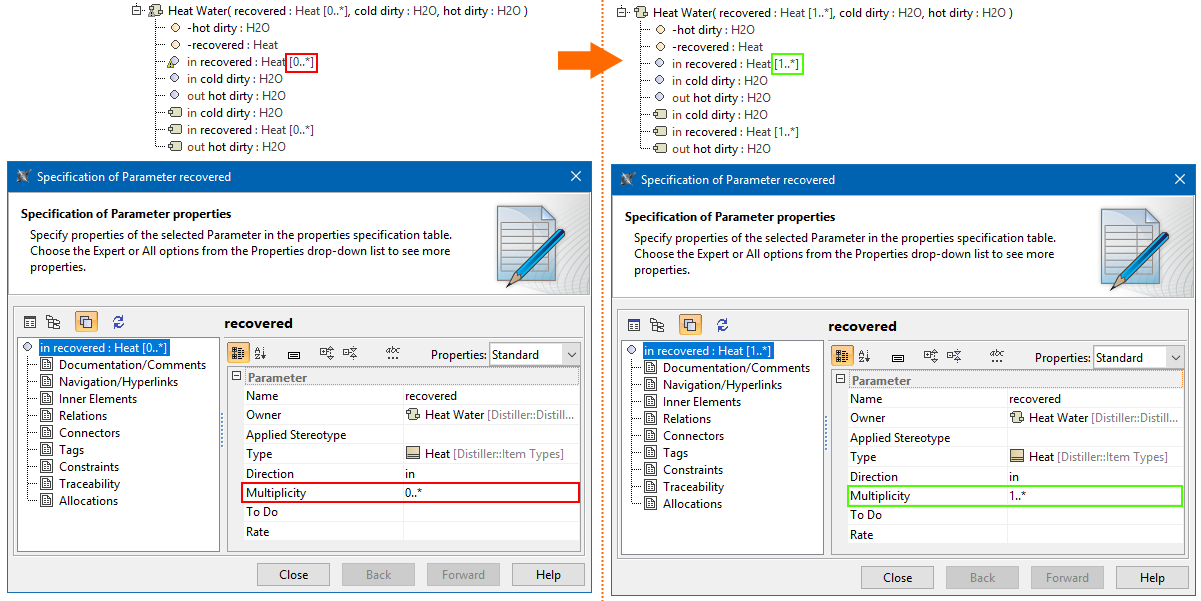Click refresh arrows icon in right dialog
Image resolution: width=1201 pixels, height=601 pixels.
click(x=723, y=325)
